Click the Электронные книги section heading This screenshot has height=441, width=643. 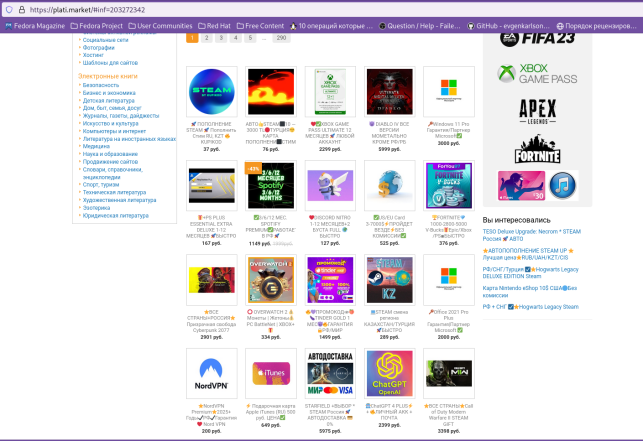coord(108,76)
